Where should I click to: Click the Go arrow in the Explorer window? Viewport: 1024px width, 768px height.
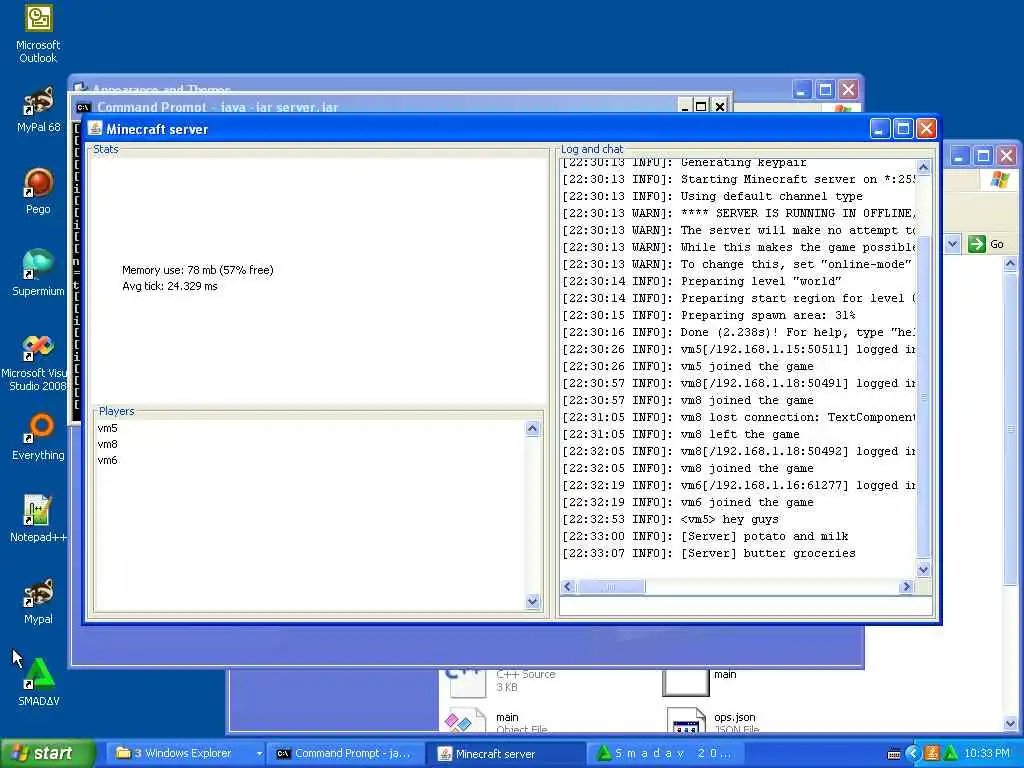point(976,244)
